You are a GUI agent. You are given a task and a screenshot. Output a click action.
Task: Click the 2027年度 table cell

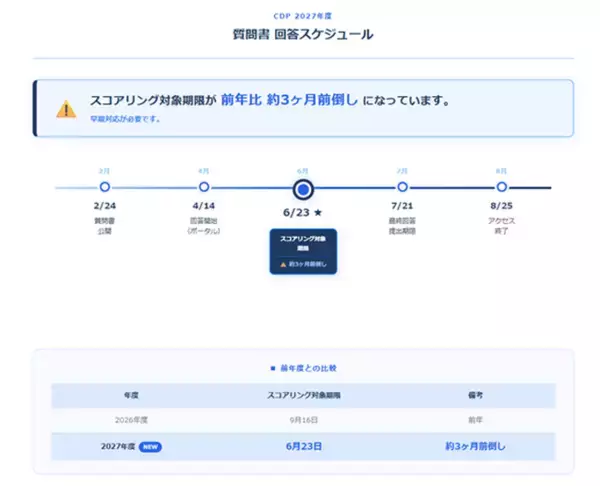118,447
